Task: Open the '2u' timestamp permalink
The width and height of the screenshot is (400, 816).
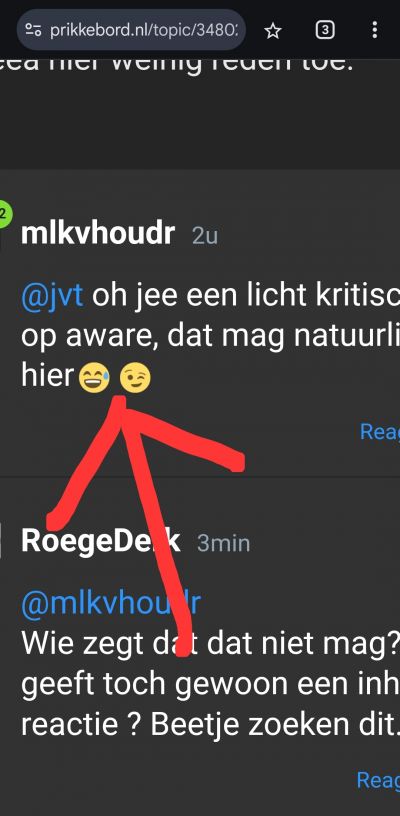Action: (x=205, y=236)
